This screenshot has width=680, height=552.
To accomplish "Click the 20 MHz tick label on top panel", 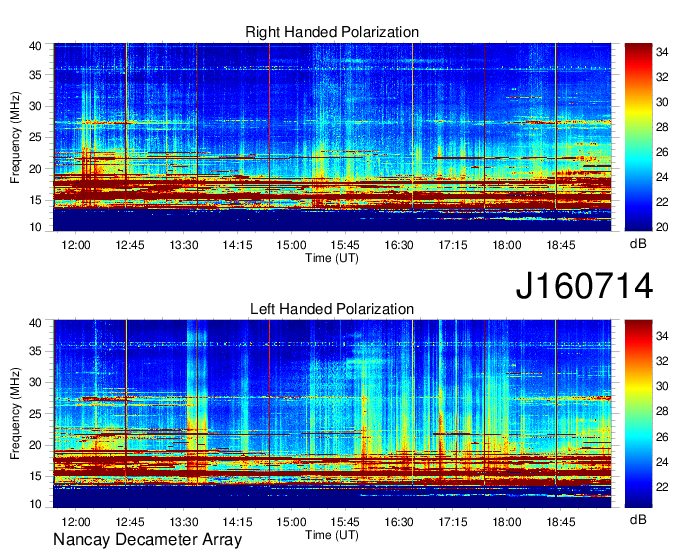I will point(35,169).
